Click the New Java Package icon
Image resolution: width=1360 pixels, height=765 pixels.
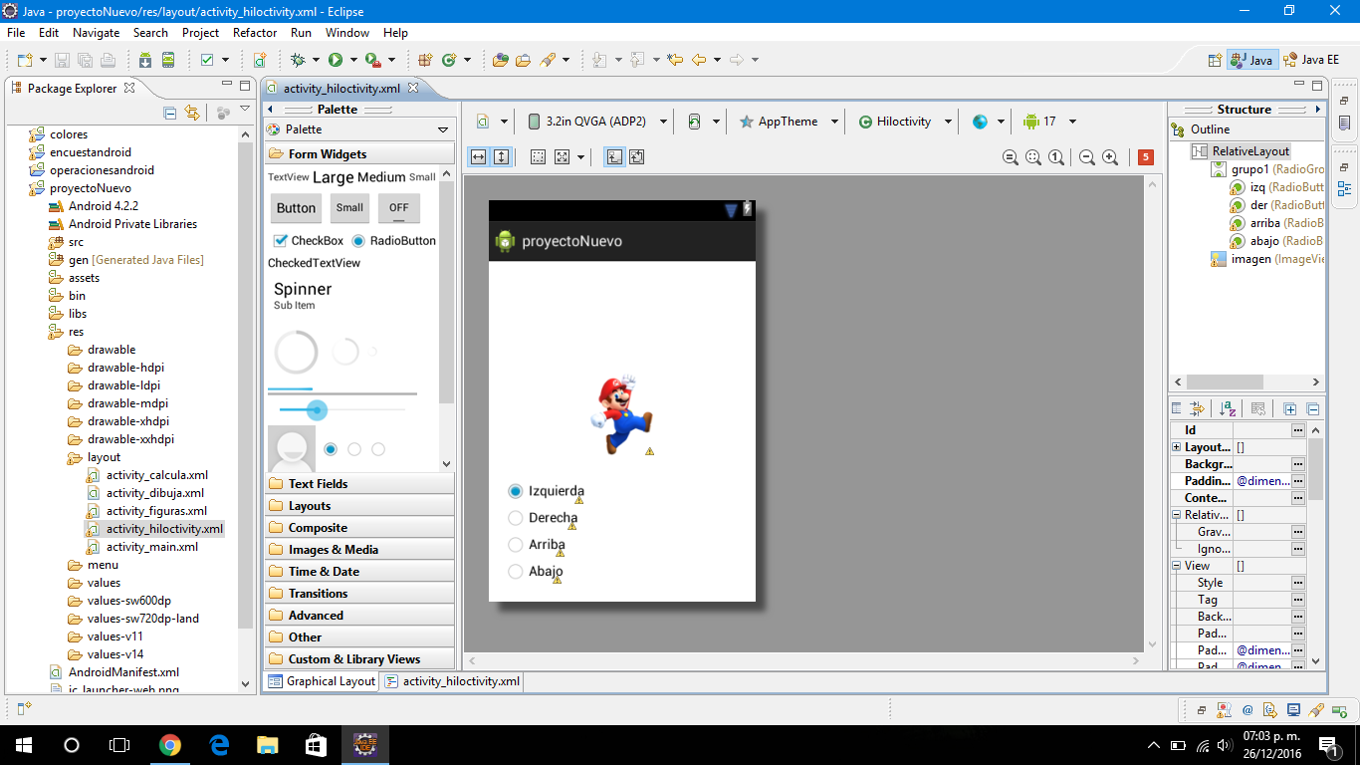(x=425, y=60)
